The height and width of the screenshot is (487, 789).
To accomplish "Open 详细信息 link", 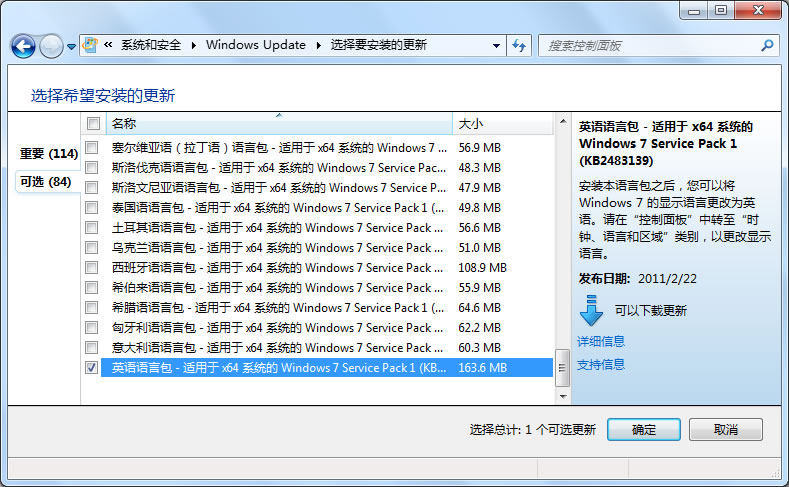I will 601,342.
